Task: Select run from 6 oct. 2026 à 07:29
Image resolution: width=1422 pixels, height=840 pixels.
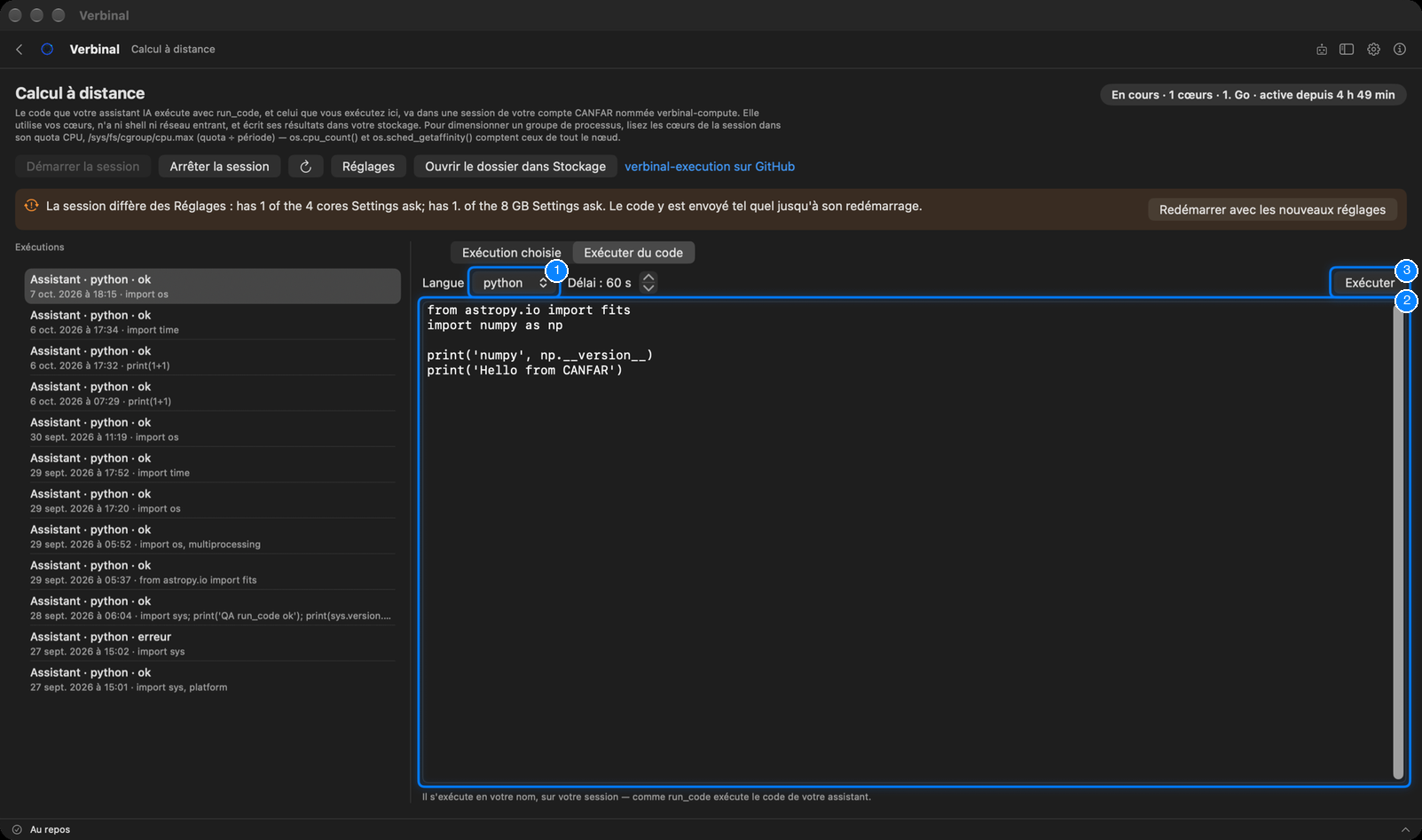Action: point(213,394)
